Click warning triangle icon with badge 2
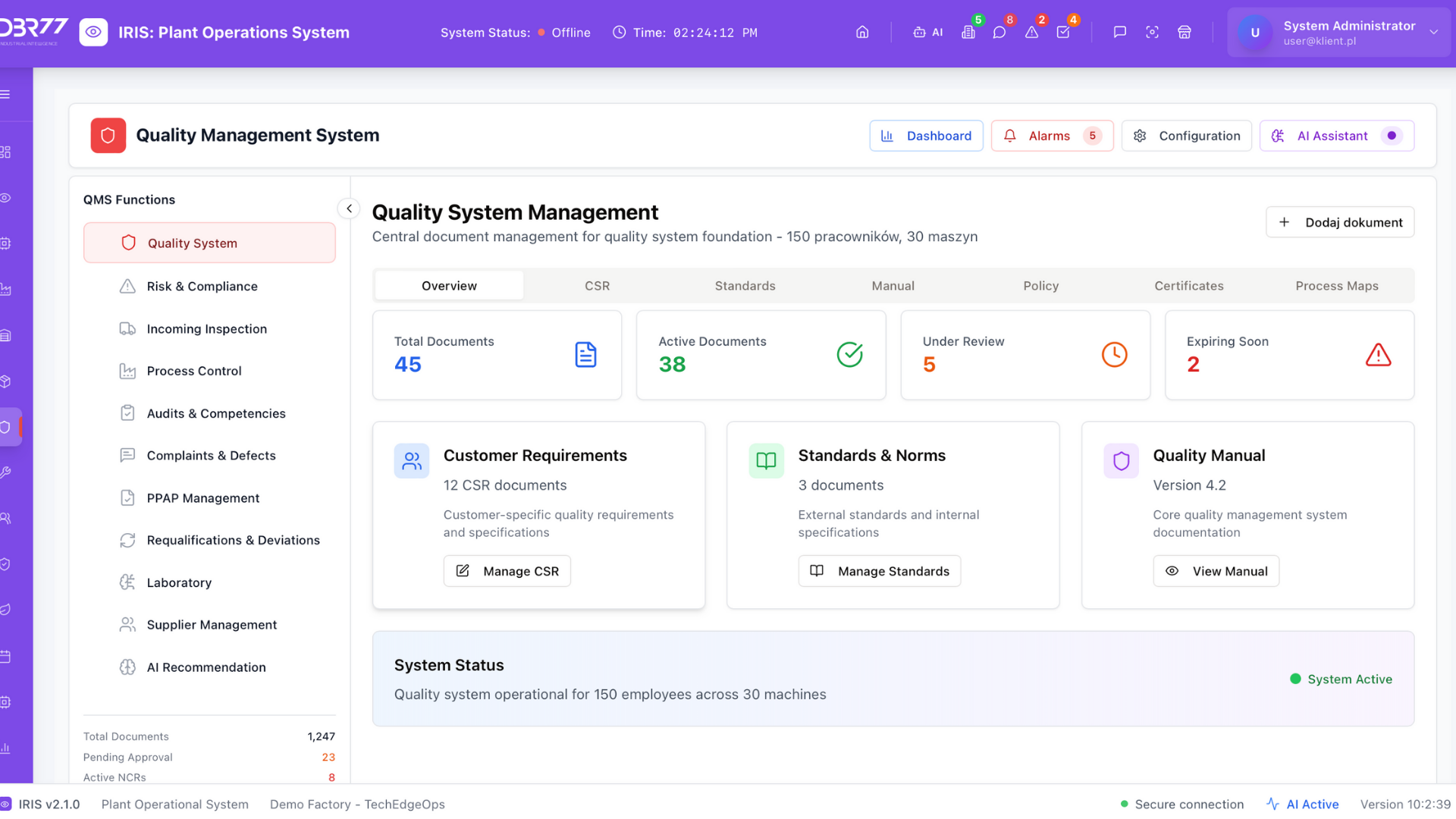Screen dimensions: 1456x819 coord(1031,32)
